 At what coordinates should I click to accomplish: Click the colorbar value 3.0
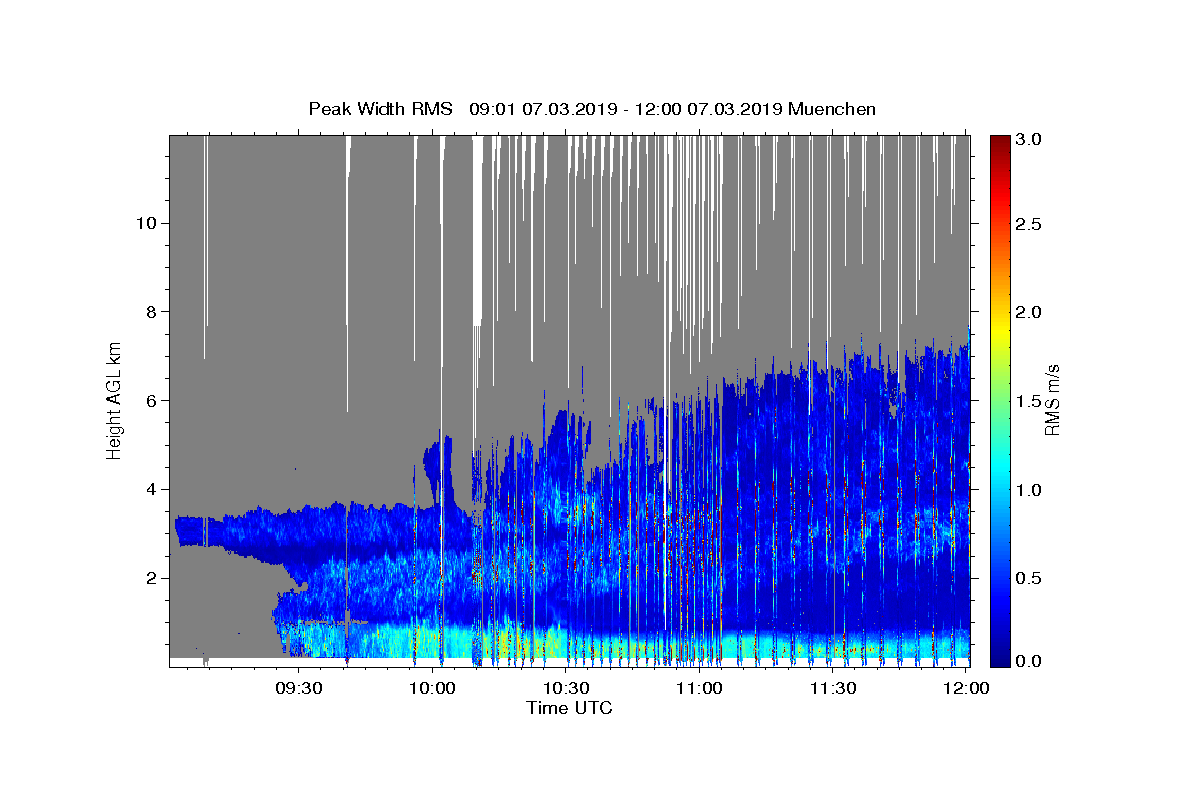1030,138
